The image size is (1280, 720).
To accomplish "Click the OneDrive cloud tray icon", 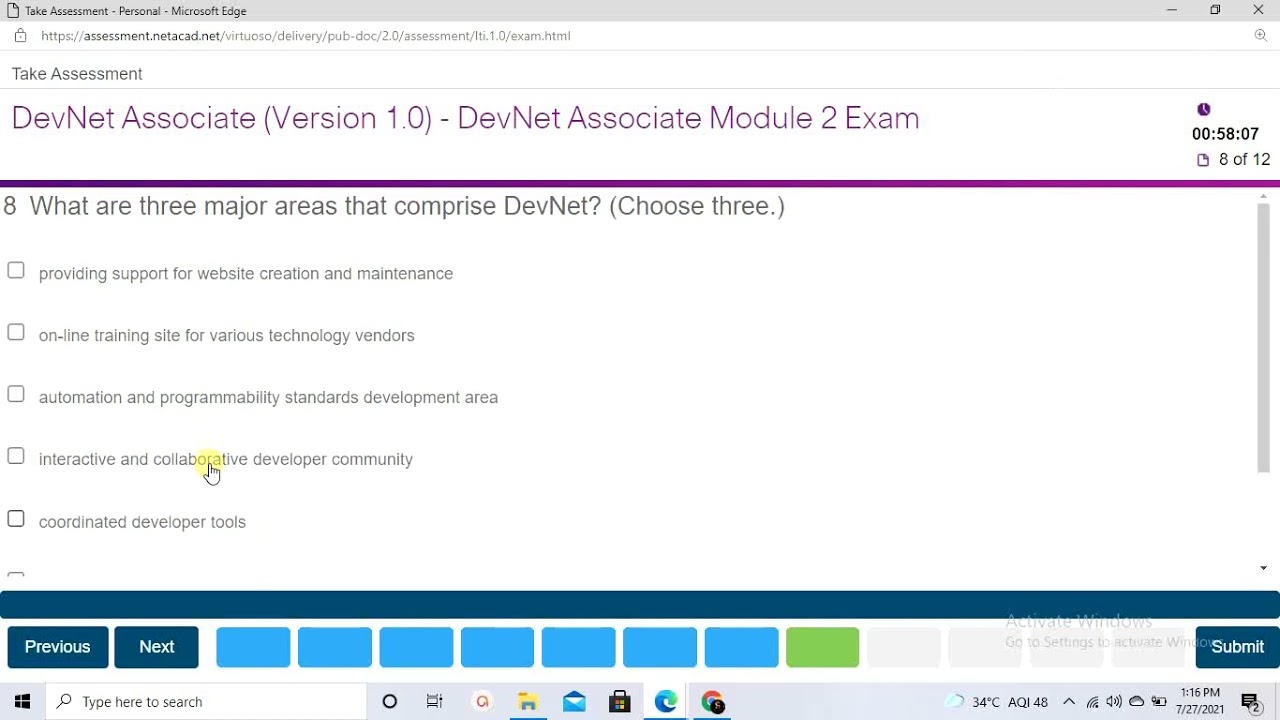I will coord(1137,702).
